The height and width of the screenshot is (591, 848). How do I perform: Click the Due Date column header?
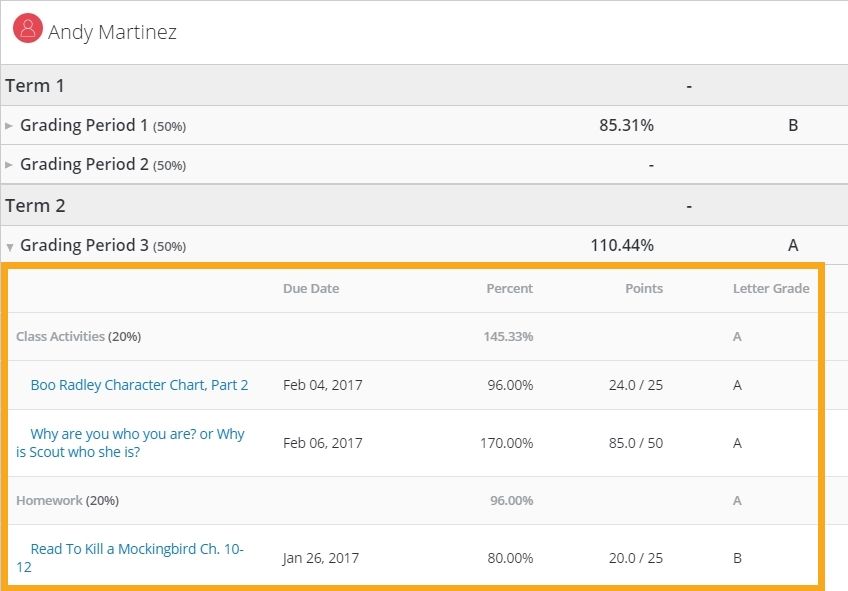(x=311, y=289)
